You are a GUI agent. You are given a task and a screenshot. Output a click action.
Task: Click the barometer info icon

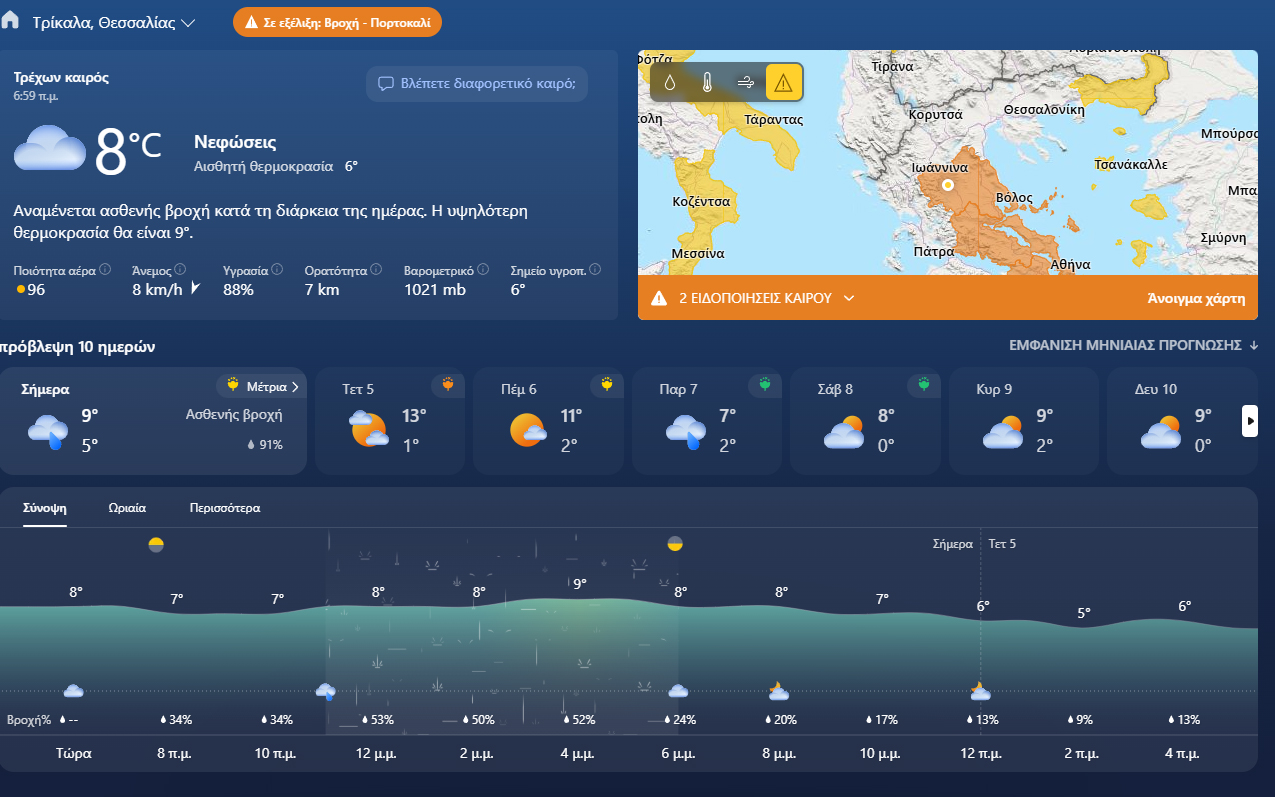483,270
